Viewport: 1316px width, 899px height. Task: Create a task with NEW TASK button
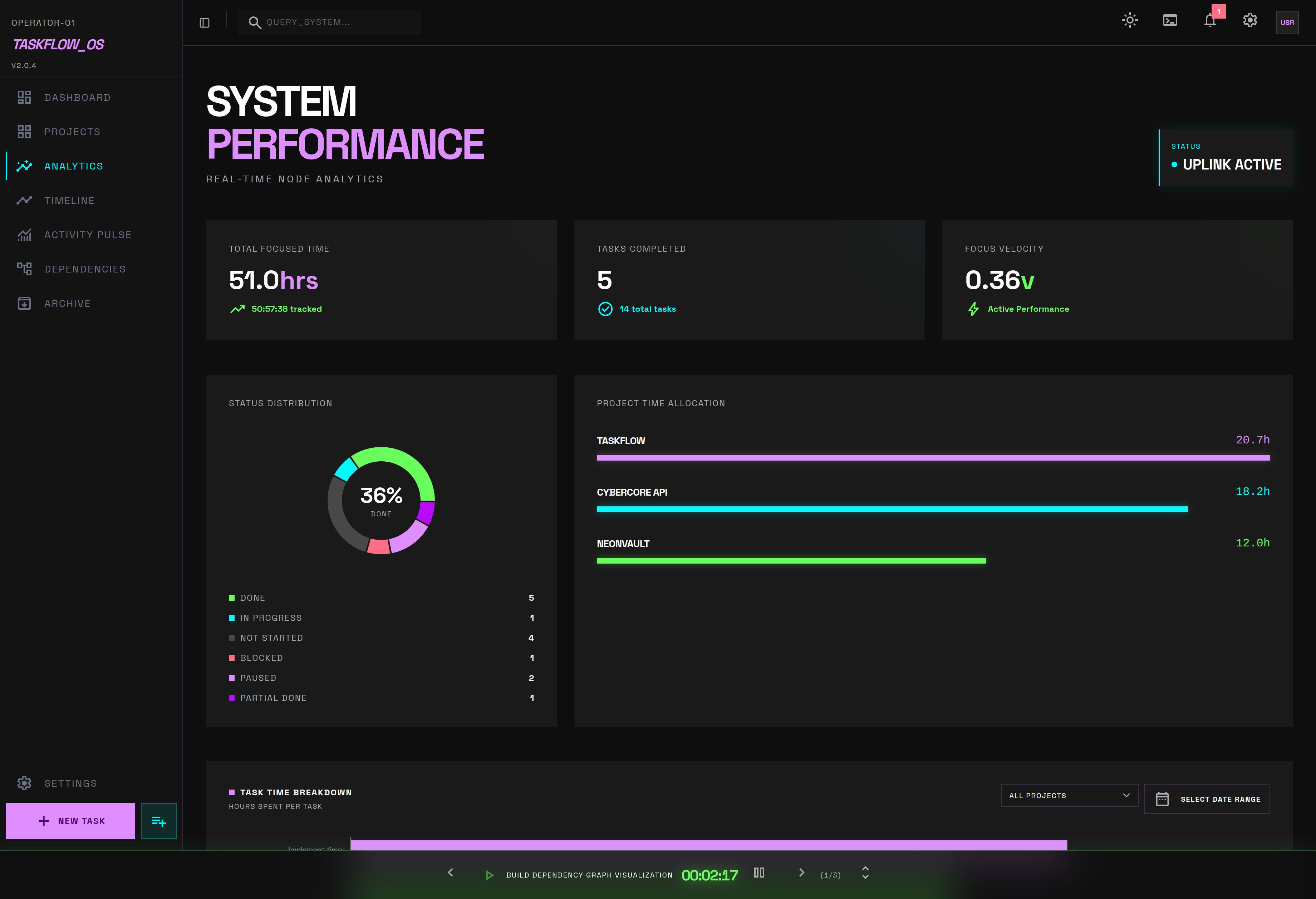70,820
